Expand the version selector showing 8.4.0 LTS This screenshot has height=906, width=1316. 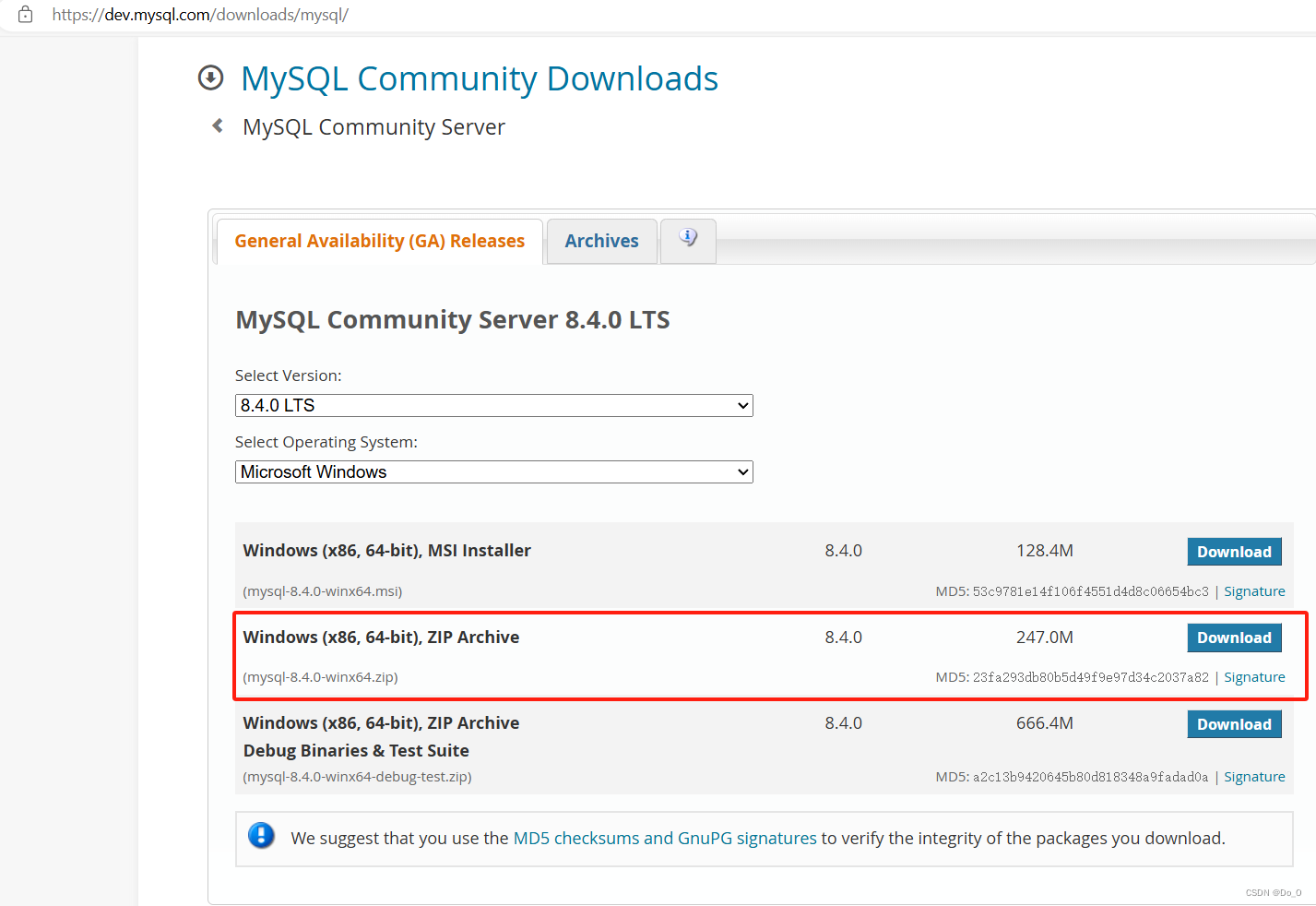[x=493, y=405]
